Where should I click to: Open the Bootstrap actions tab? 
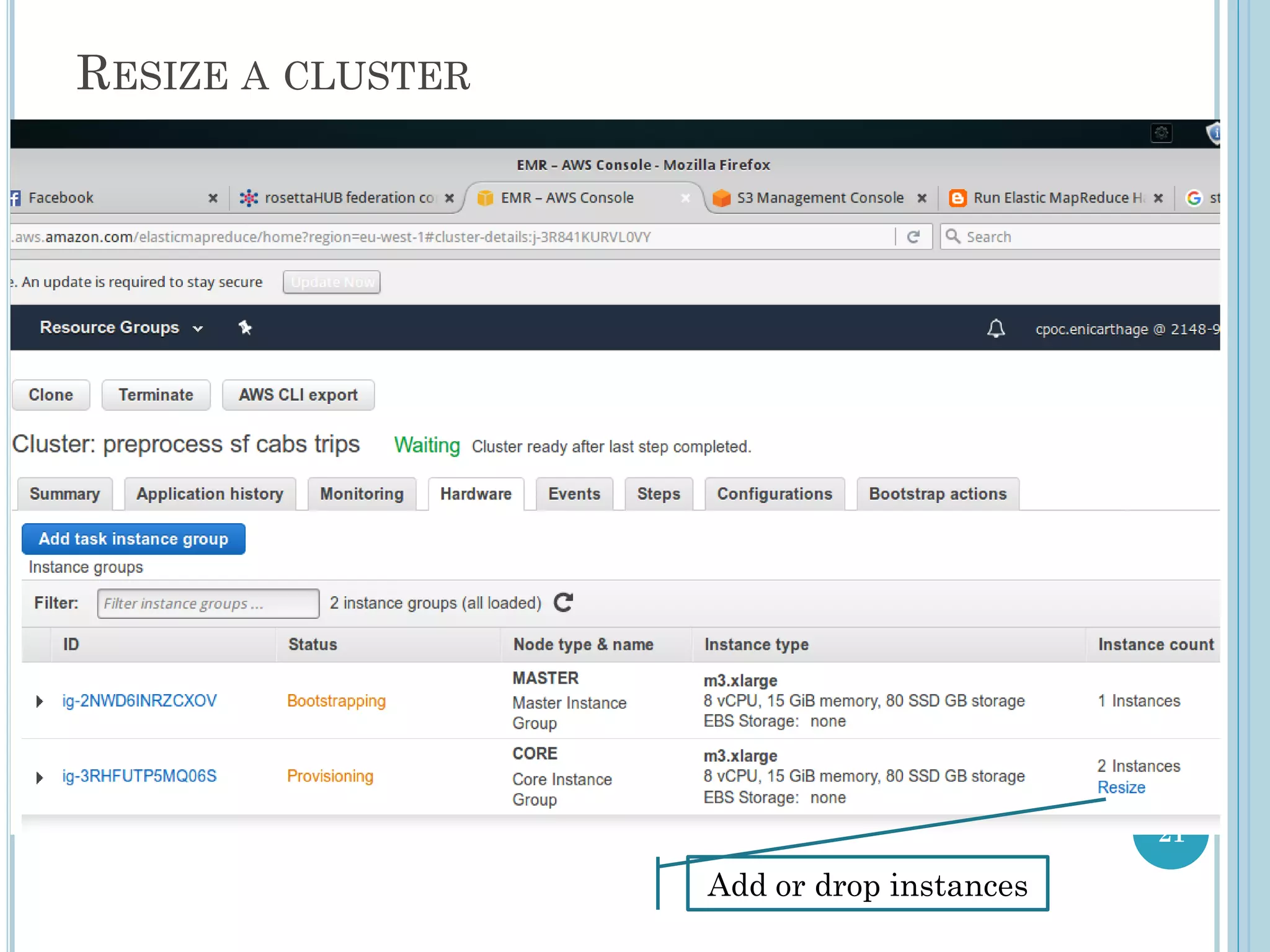point(938,494)
